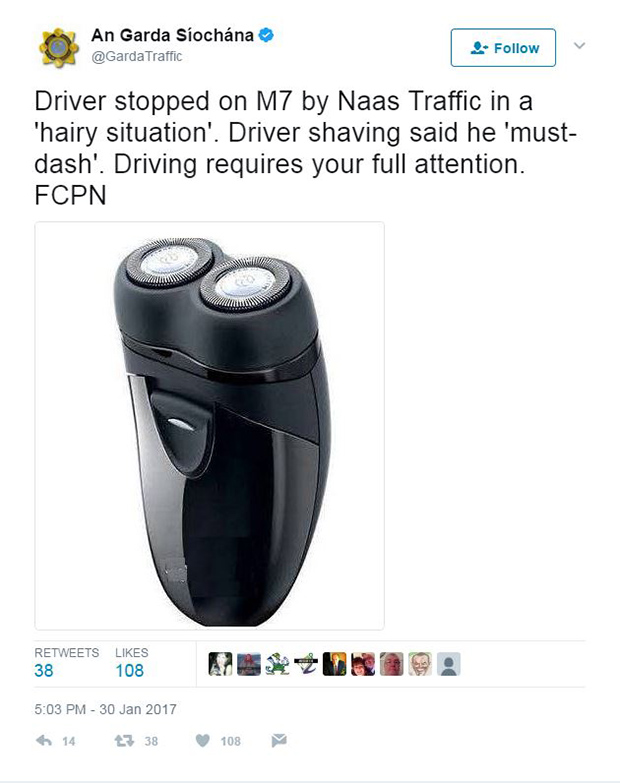
Task: Enlarge the electric shaver photo
Action: click(210, 426)
